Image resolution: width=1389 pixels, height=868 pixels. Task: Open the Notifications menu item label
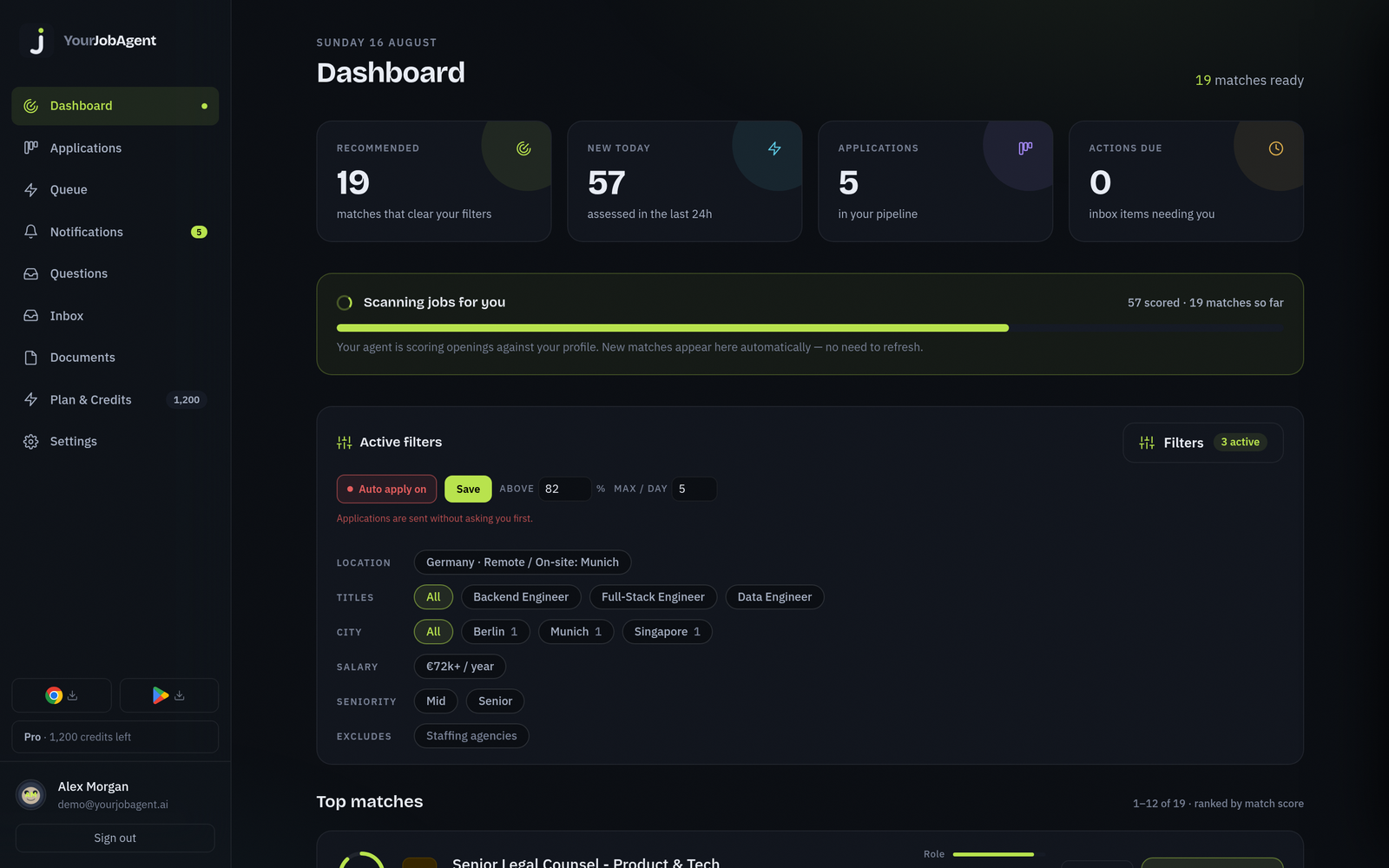(87, 232)
